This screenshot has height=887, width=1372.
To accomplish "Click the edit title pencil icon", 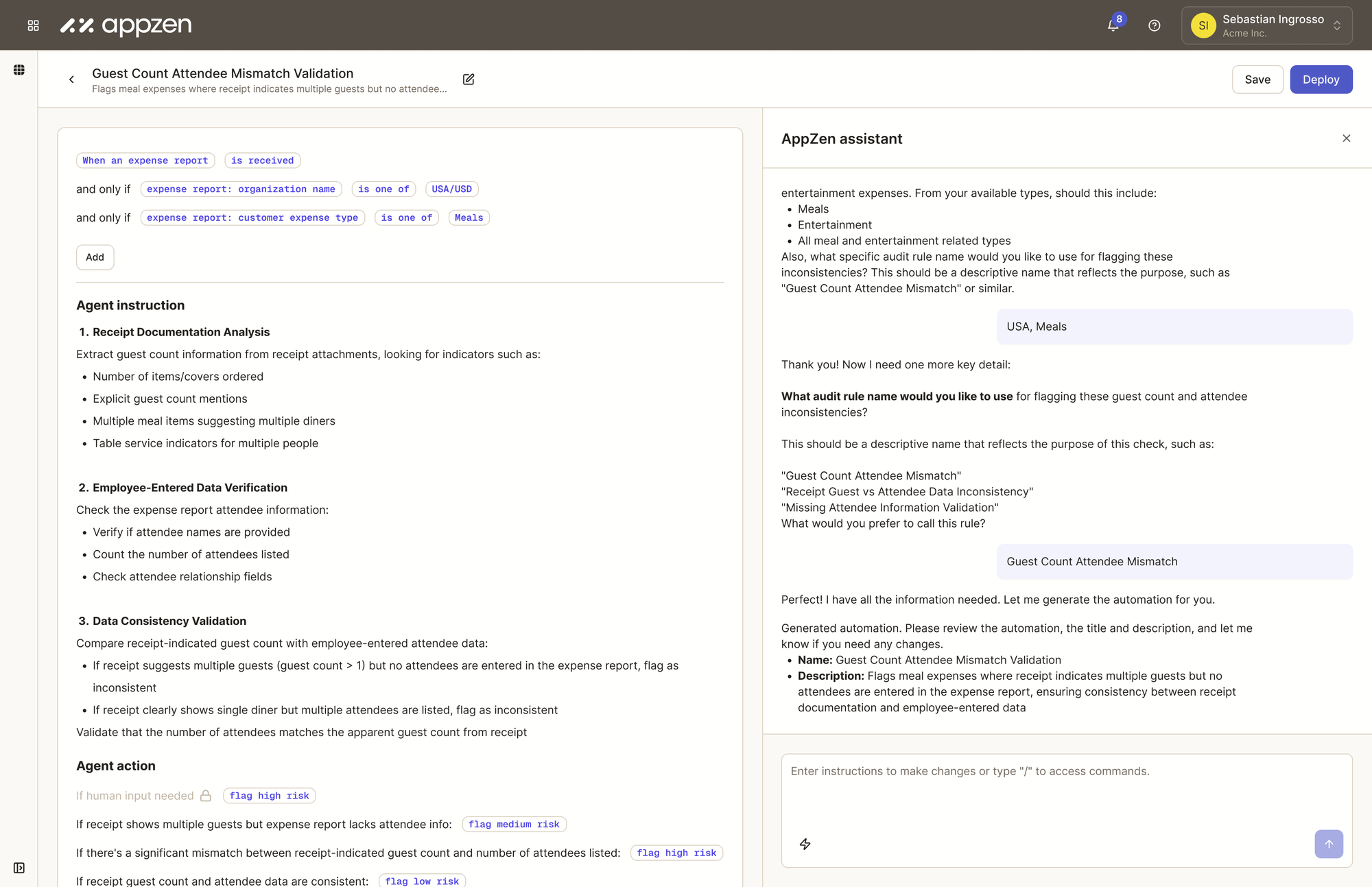I will pyautogui.click(x=469, y=80).
